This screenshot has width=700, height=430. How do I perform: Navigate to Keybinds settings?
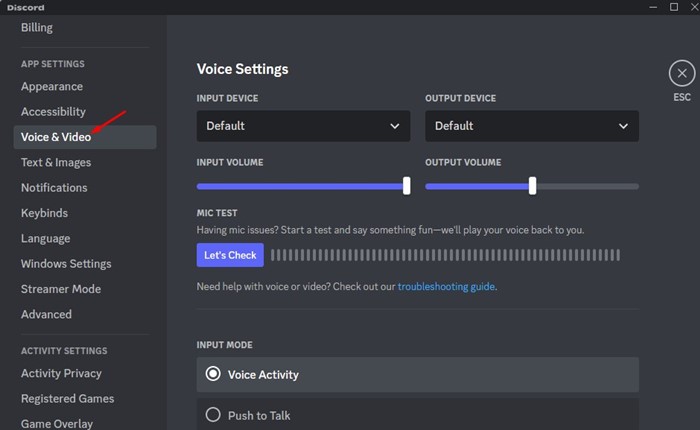point(45,213)
